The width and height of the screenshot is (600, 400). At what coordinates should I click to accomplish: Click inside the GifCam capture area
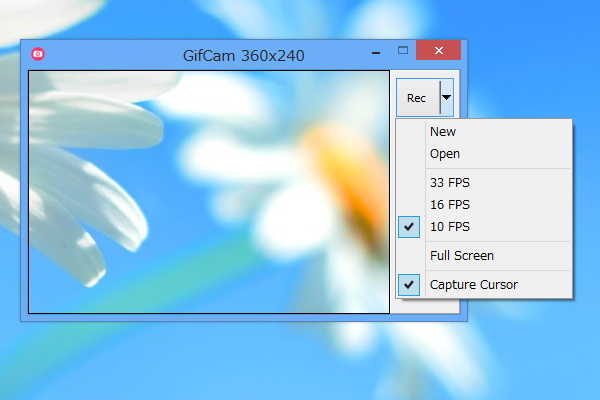[209, 192]
